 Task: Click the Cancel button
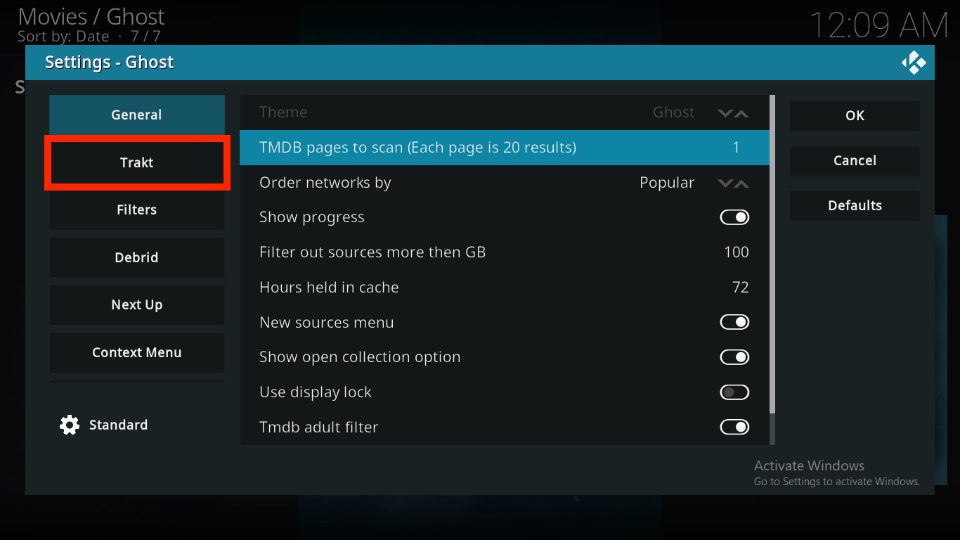(855, 160)
